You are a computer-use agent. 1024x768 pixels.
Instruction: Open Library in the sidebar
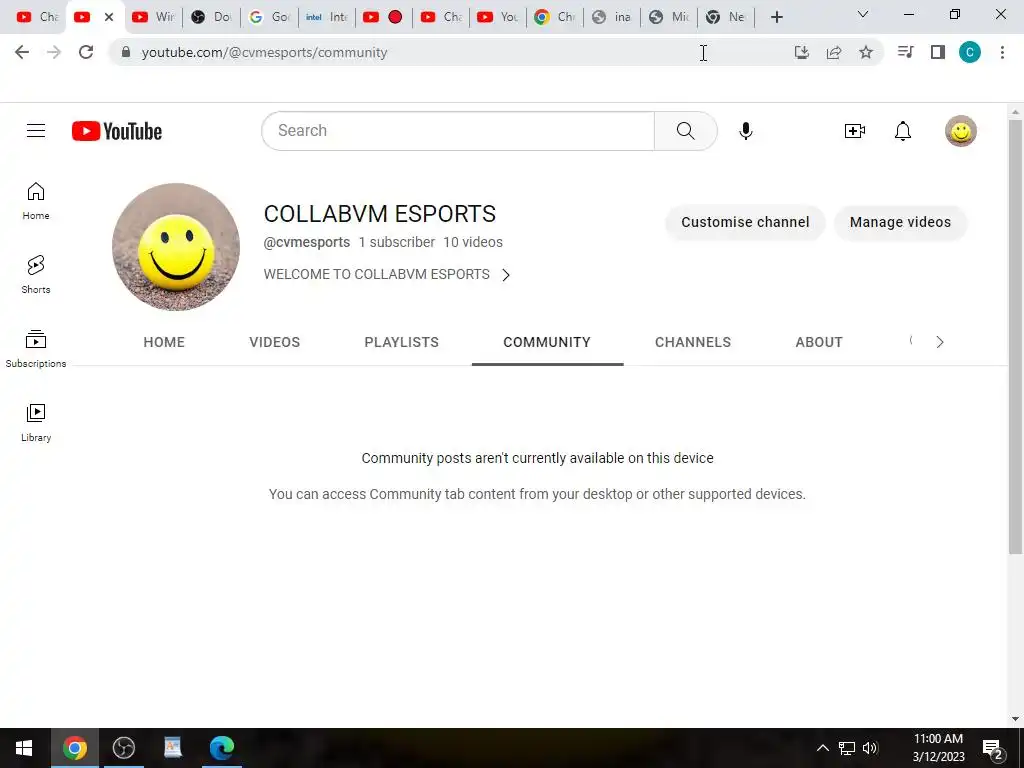(36, 423)
